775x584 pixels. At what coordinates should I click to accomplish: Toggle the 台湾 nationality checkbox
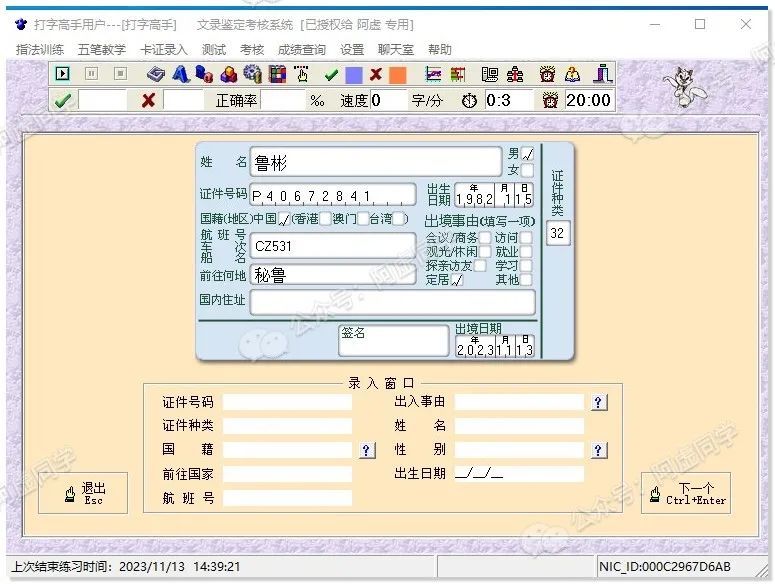(x=399, y=219)
